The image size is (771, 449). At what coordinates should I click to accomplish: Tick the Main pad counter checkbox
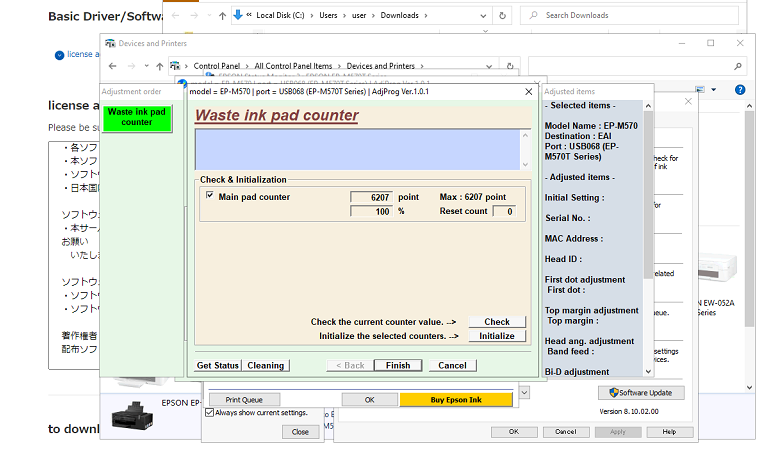[210, 196]
